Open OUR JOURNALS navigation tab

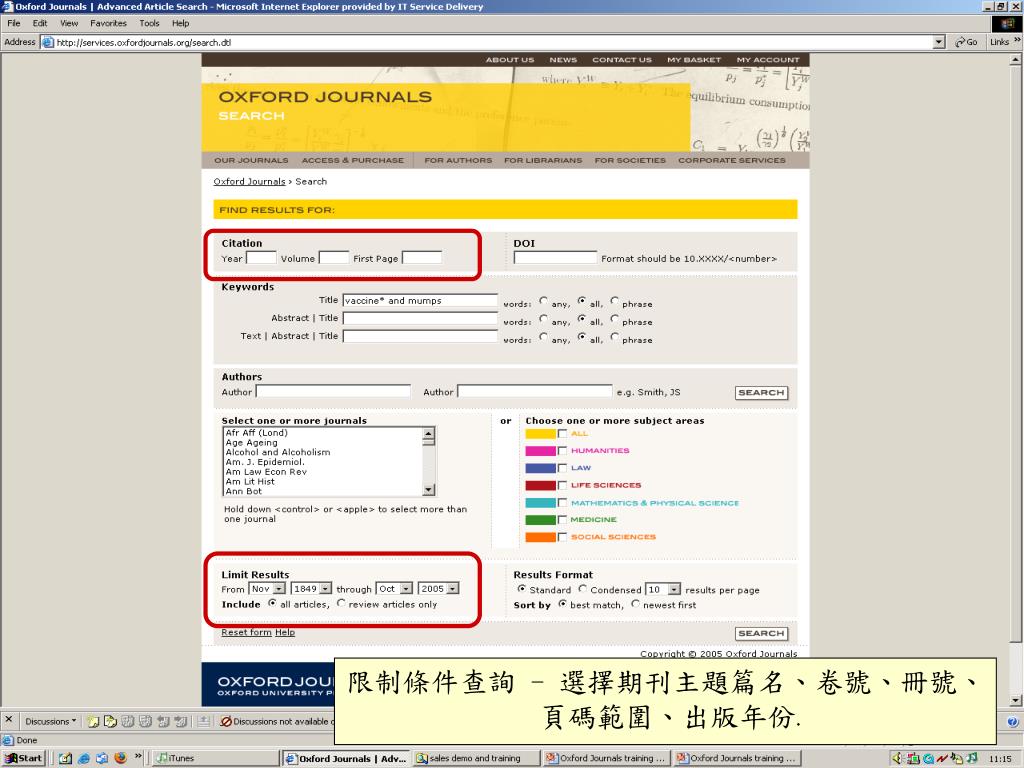(251, 160)
